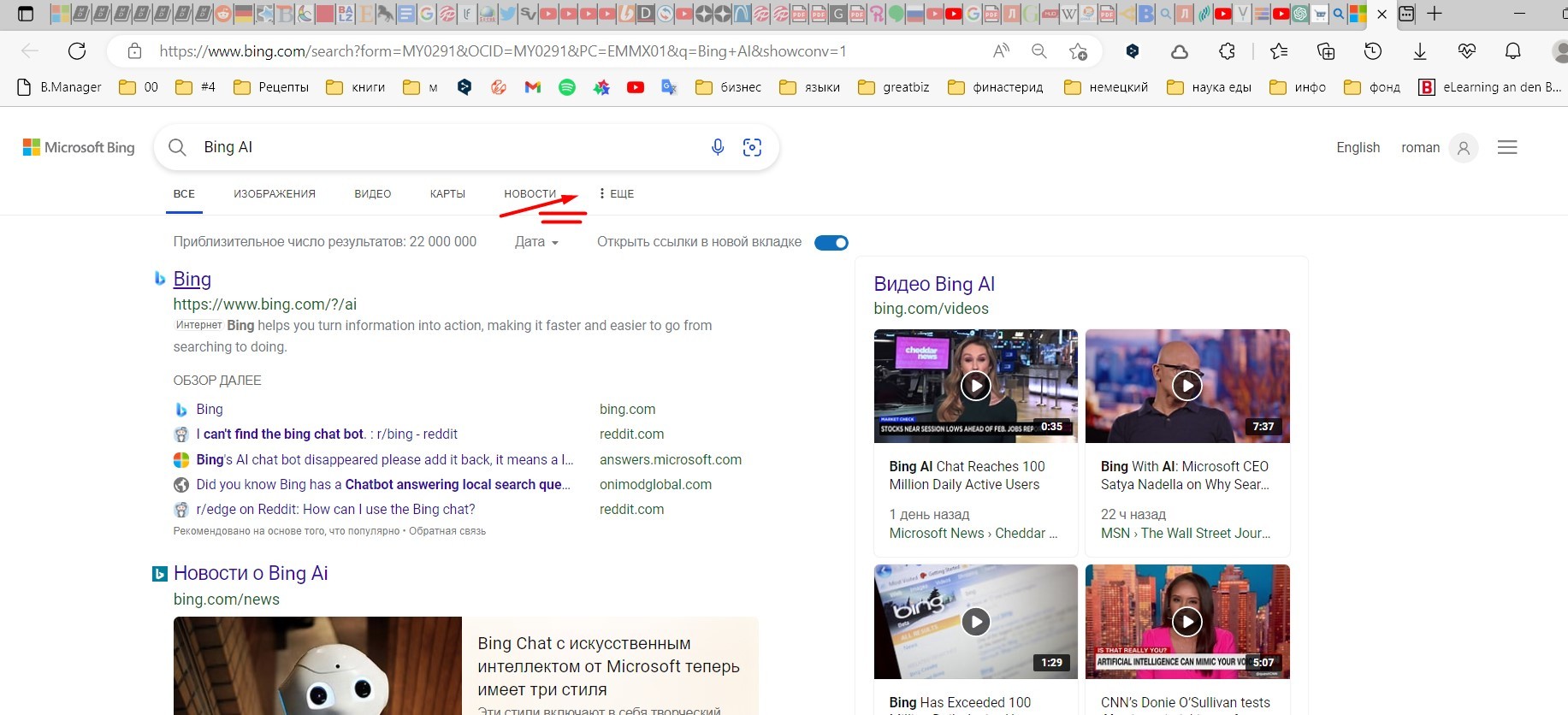Add page to favorites star-plus icon

(x=1078, y=51)
